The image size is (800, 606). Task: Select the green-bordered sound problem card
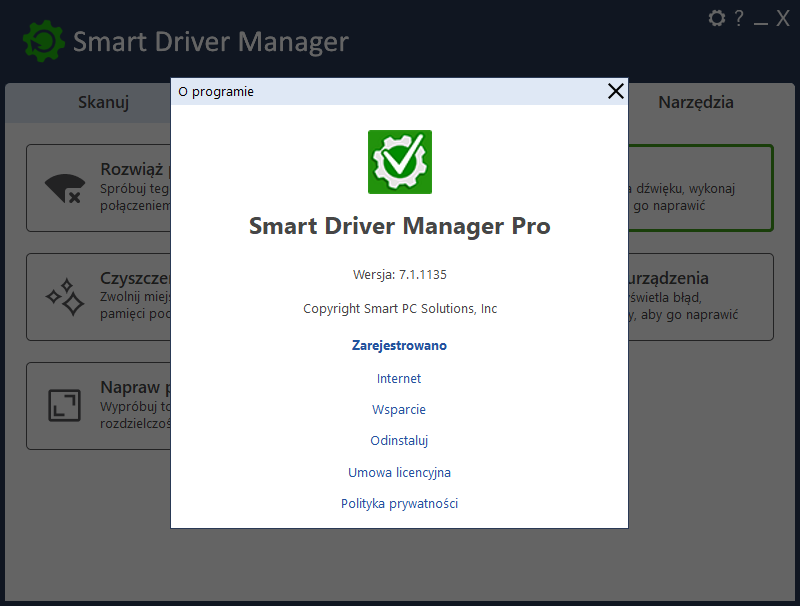[701, 188]
